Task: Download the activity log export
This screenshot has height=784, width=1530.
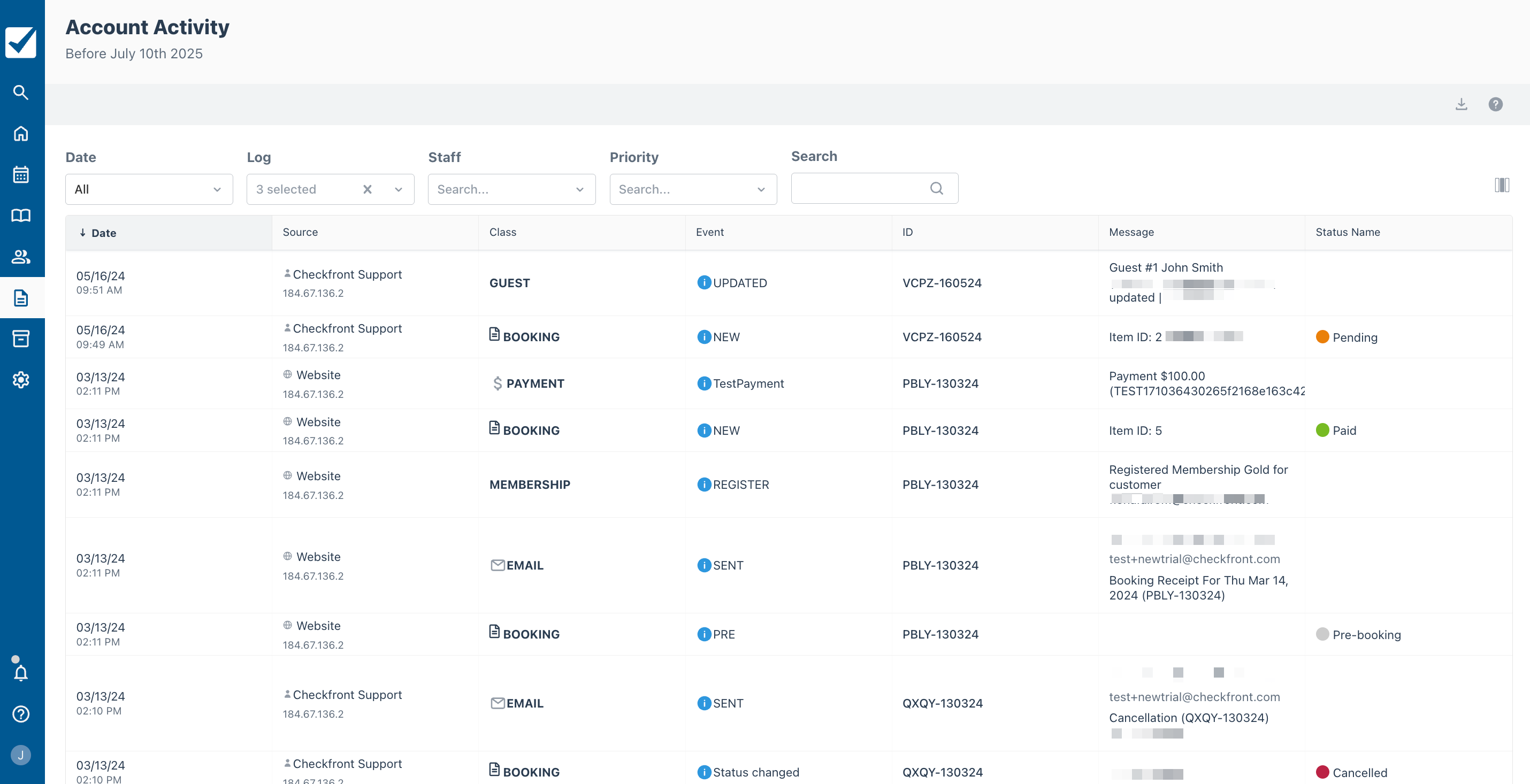Action: 1461,104
